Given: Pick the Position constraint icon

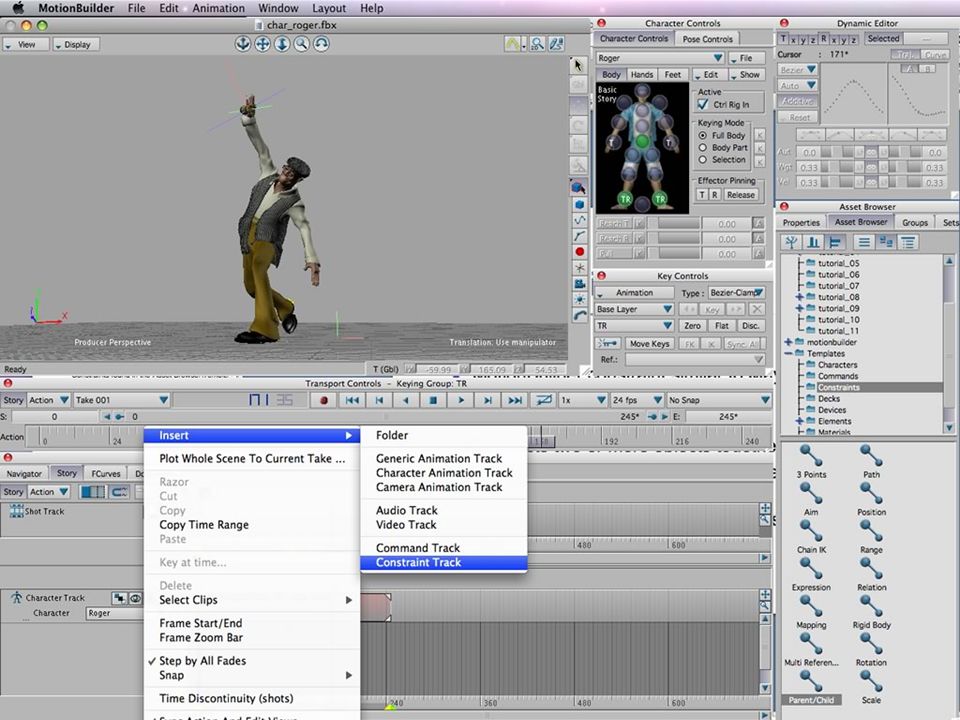Looking at the screenshot, I should click(871, 494).
